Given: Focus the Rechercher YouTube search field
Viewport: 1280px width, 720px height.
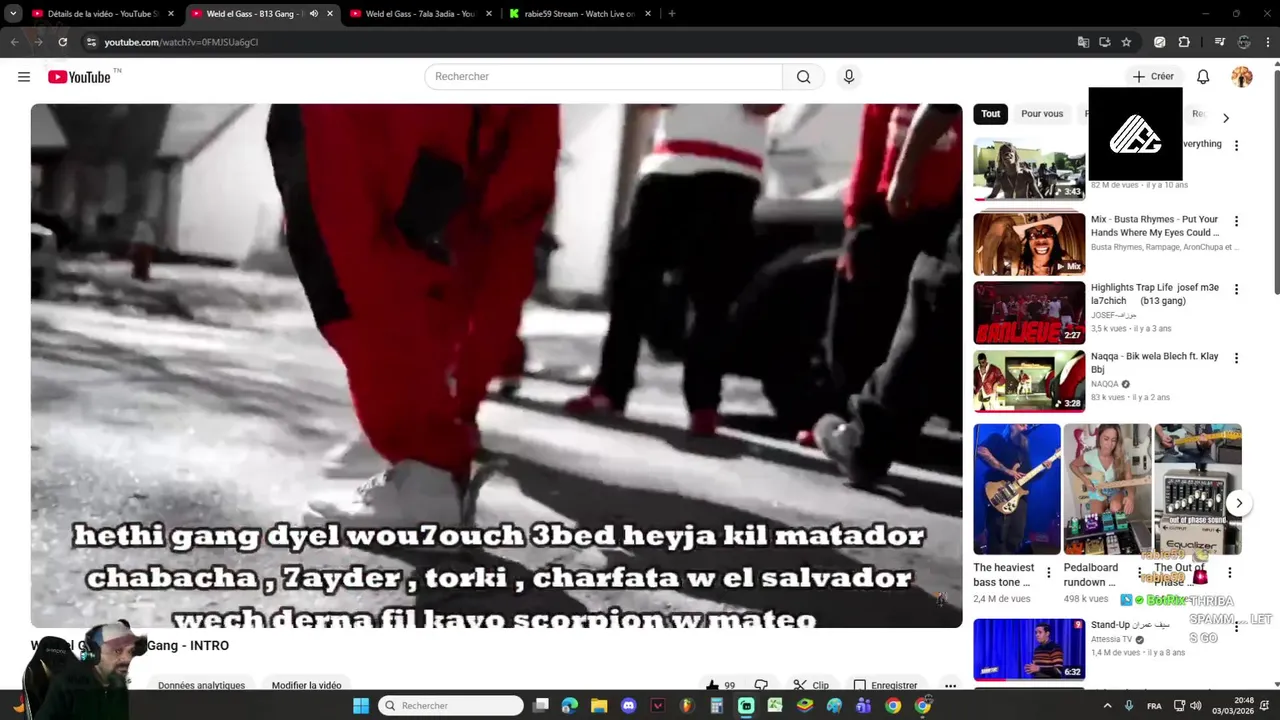Looking at the screenshot, I should click(604, 77).
